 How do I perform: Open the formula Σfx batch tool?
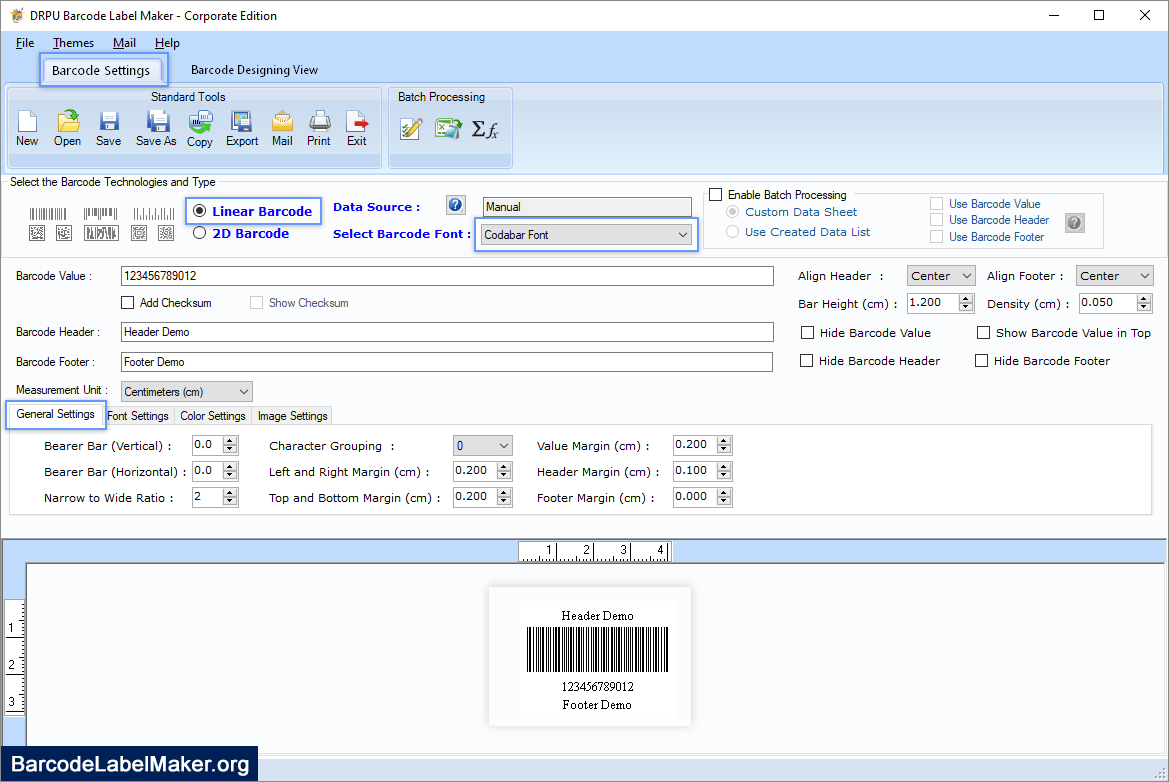pos(486,128)
